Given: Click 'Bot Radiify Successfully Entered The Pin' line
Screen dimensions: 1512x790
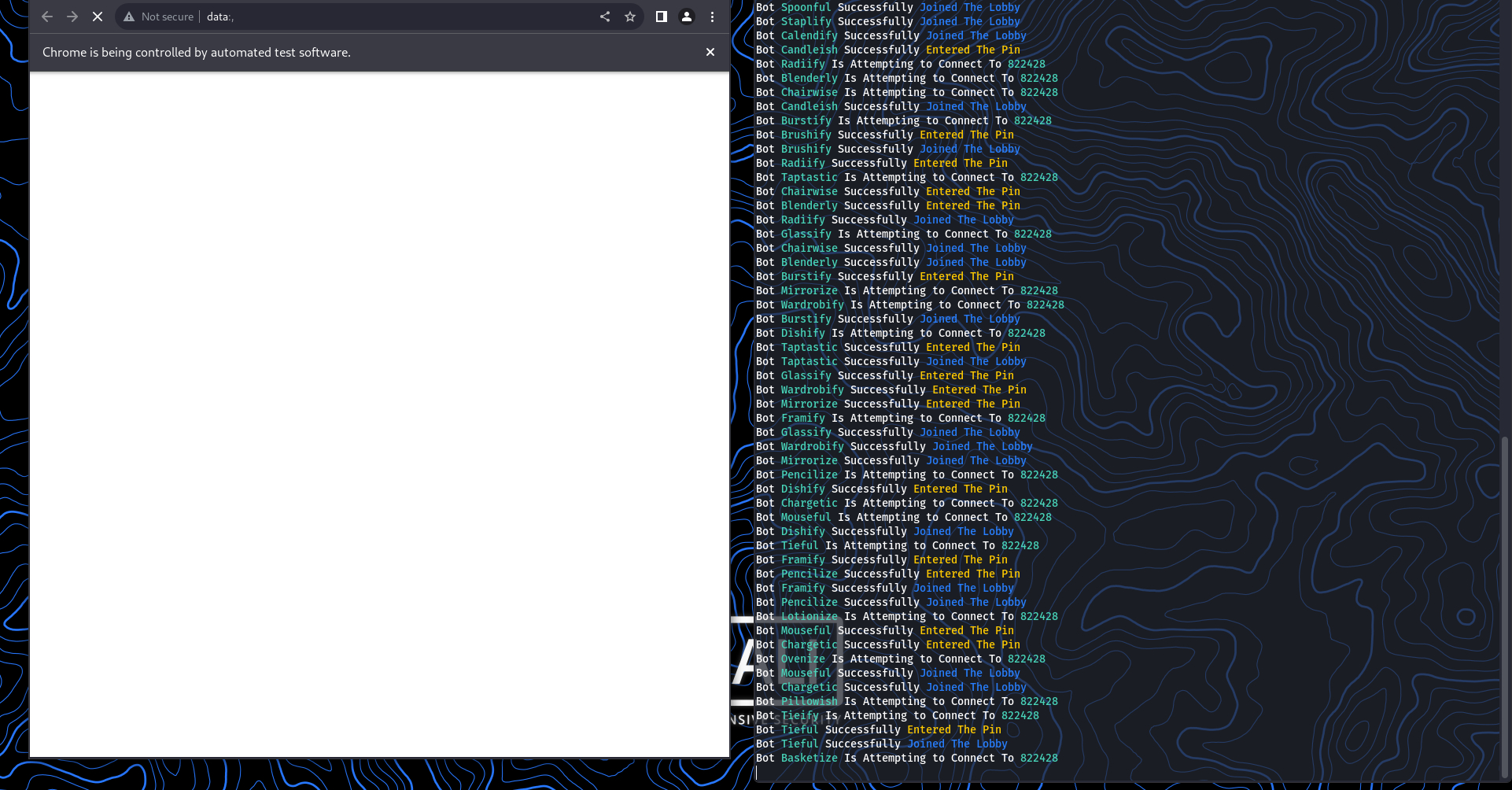Looking at the screenshot, I should click(882, 163).
